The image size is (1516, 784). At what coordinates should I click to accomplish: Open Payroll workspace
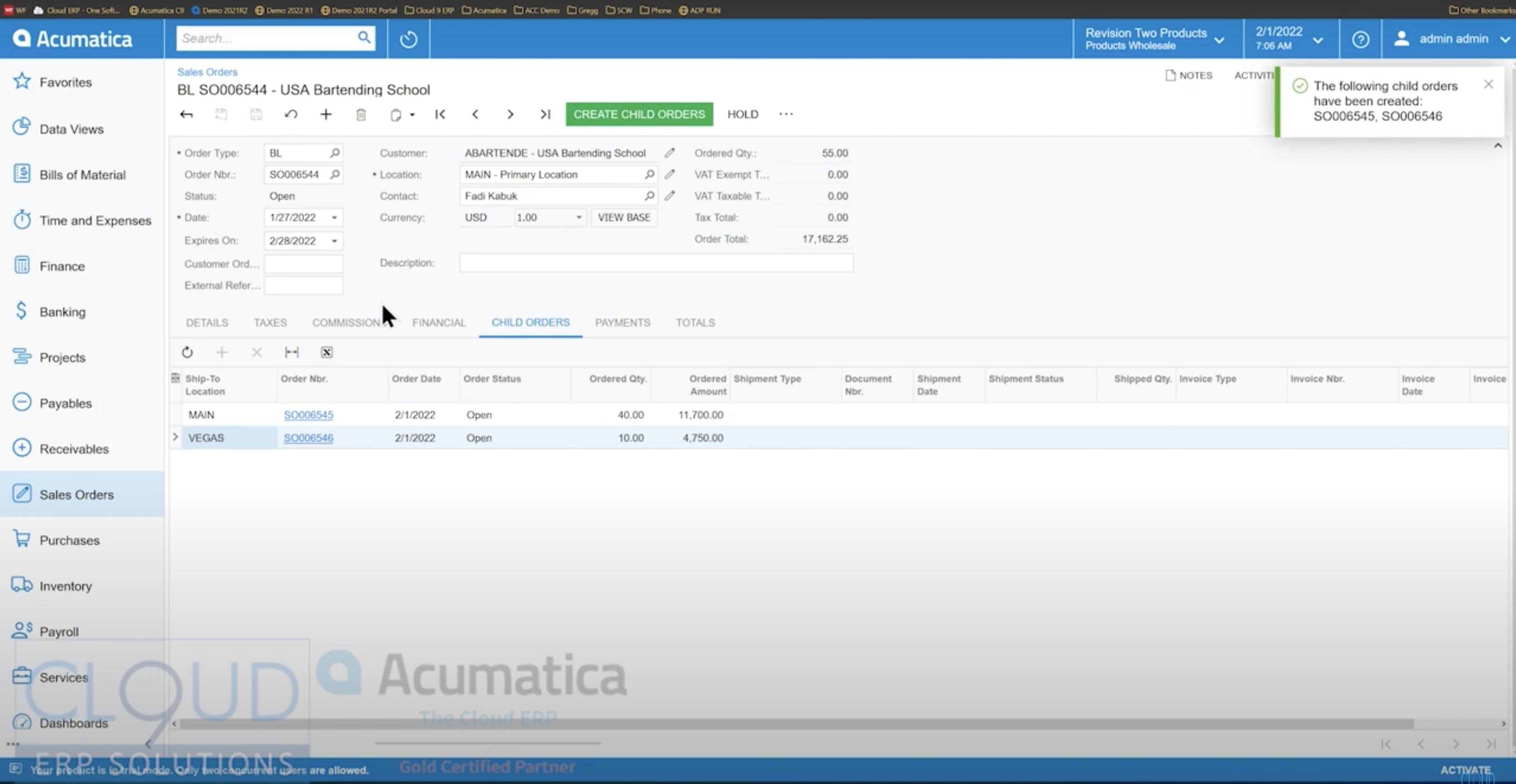(x=46, y=631)
